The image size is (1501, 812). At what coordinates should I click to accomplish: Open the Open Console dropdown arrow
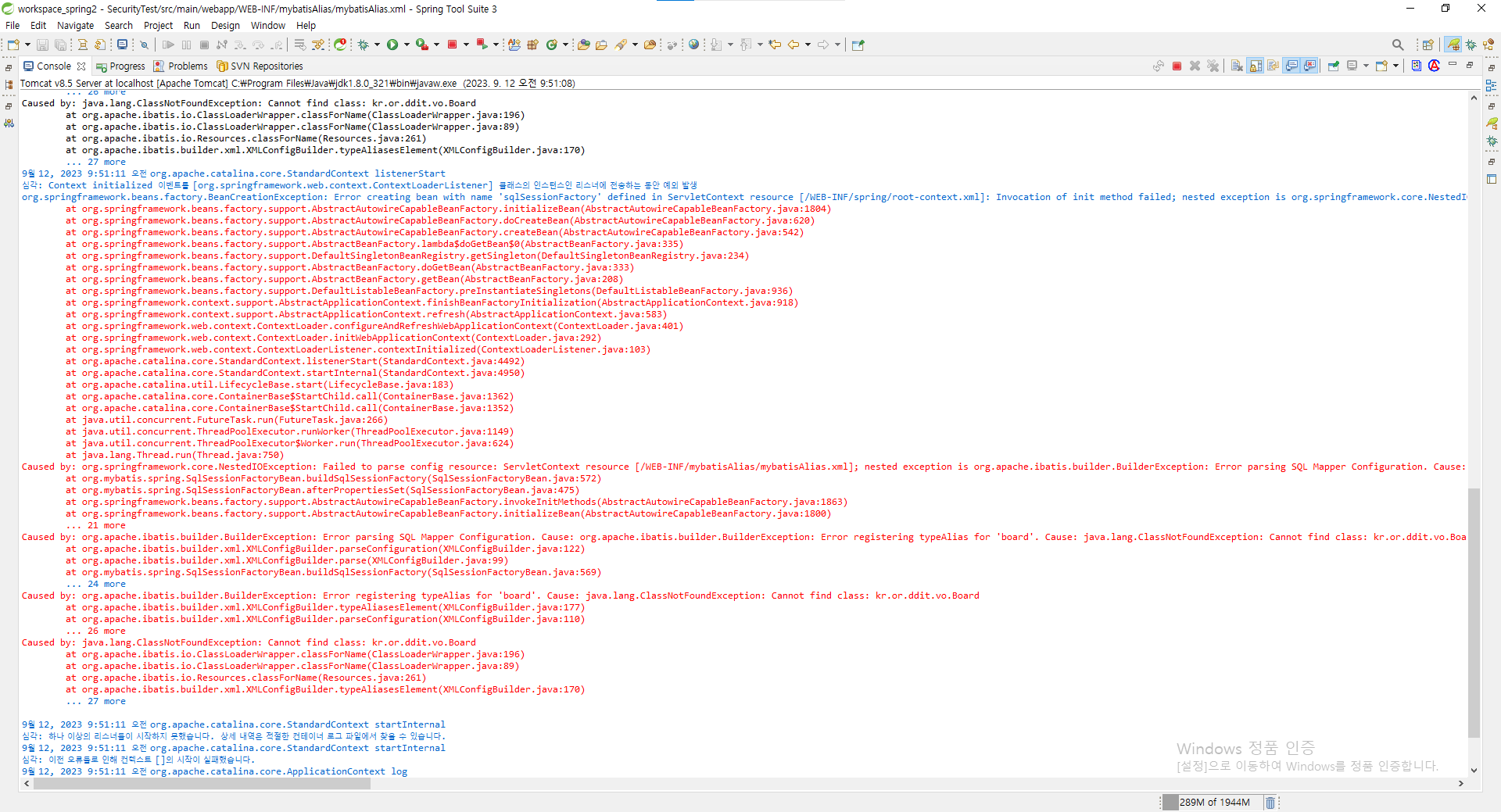pyautogui.click(x=1395, y=66)
